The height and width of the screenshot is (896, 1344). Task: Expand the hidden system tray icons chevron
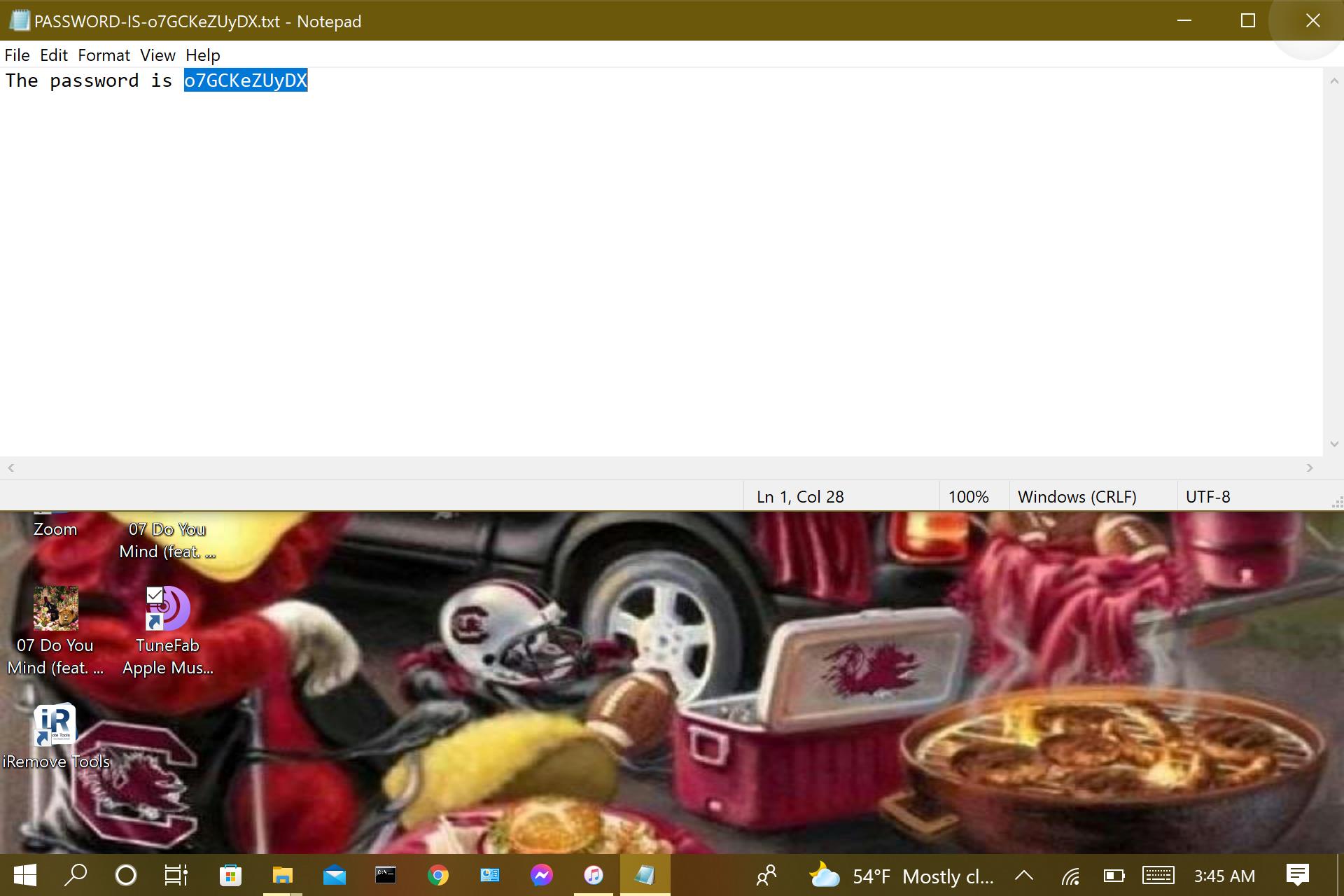tap(1024, 875)
